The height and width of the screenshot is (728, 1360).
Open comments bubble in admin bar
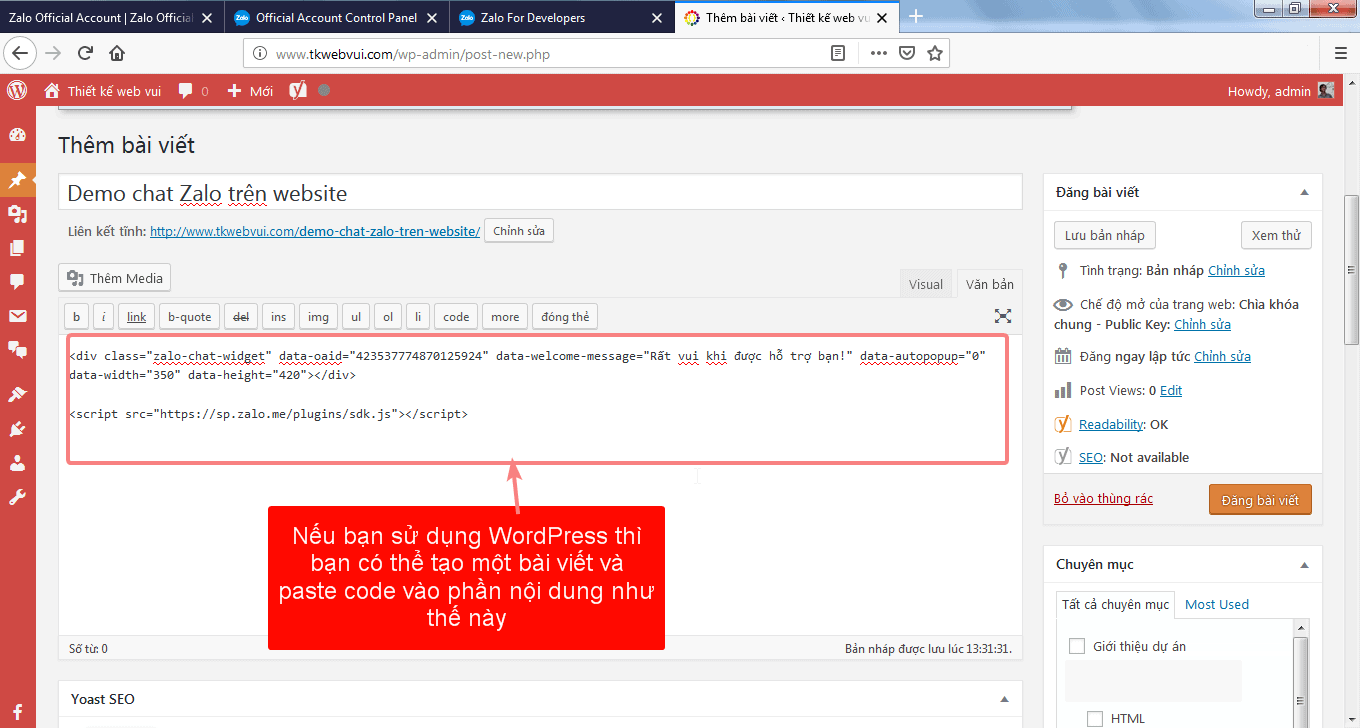(193, 91)
